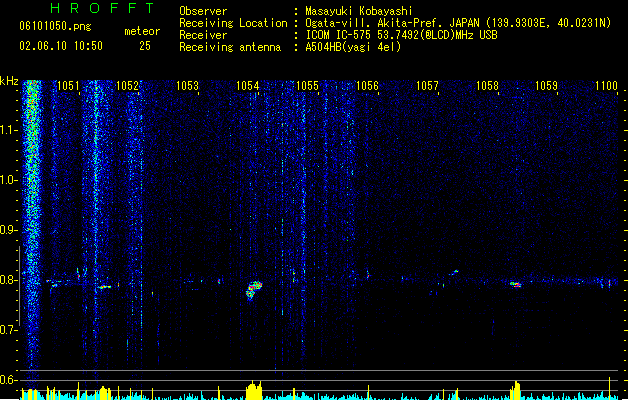
Task: Select the filename 06101050.png
Action: [55, 26]
